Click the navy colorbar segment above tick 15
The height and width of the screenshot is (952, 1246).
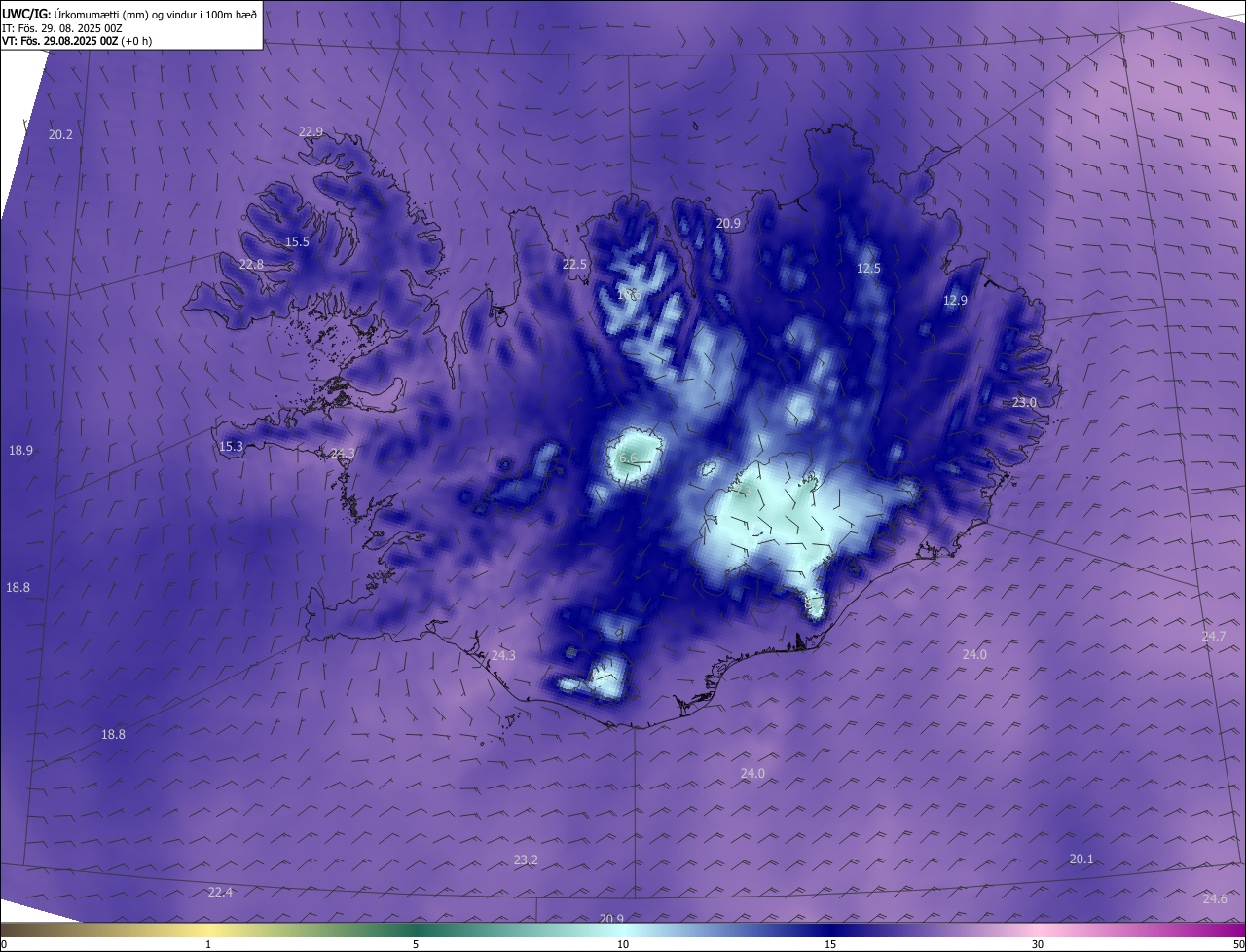830,930
